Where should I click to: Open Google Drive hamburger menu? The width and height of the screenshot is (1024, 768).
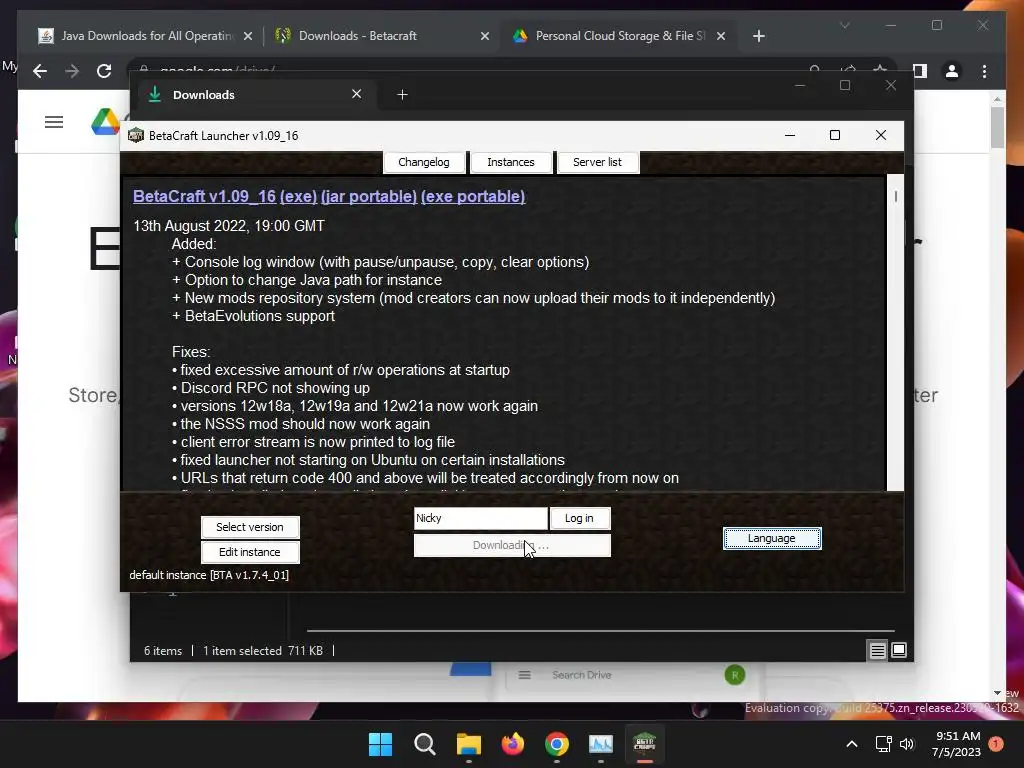(54, 122)
